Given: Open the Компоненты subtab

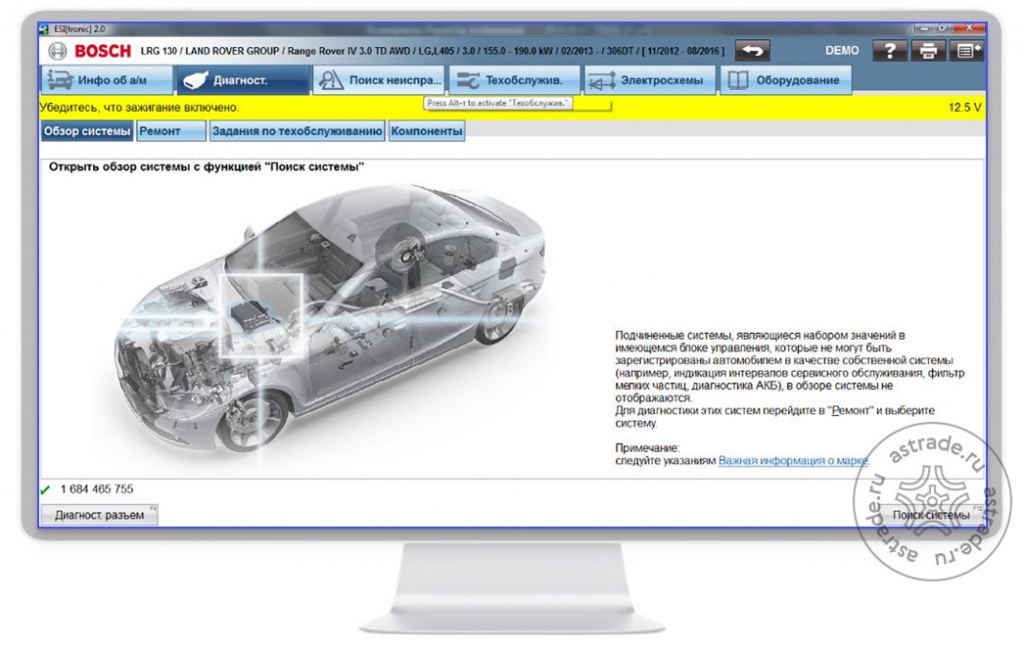Looking at the screenshot, I should coord(426,131).
